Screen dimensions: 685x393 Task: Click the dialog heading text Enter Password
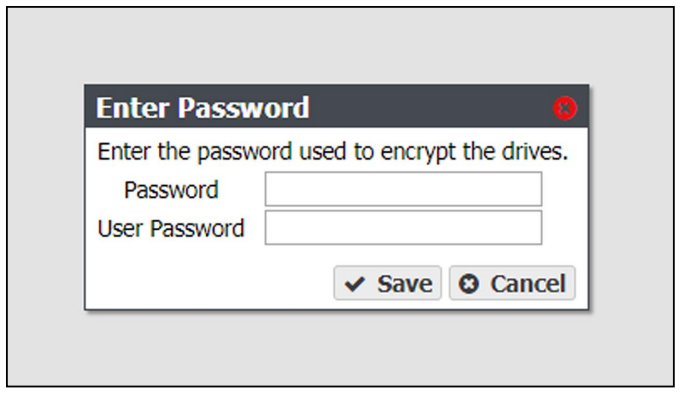203,107
